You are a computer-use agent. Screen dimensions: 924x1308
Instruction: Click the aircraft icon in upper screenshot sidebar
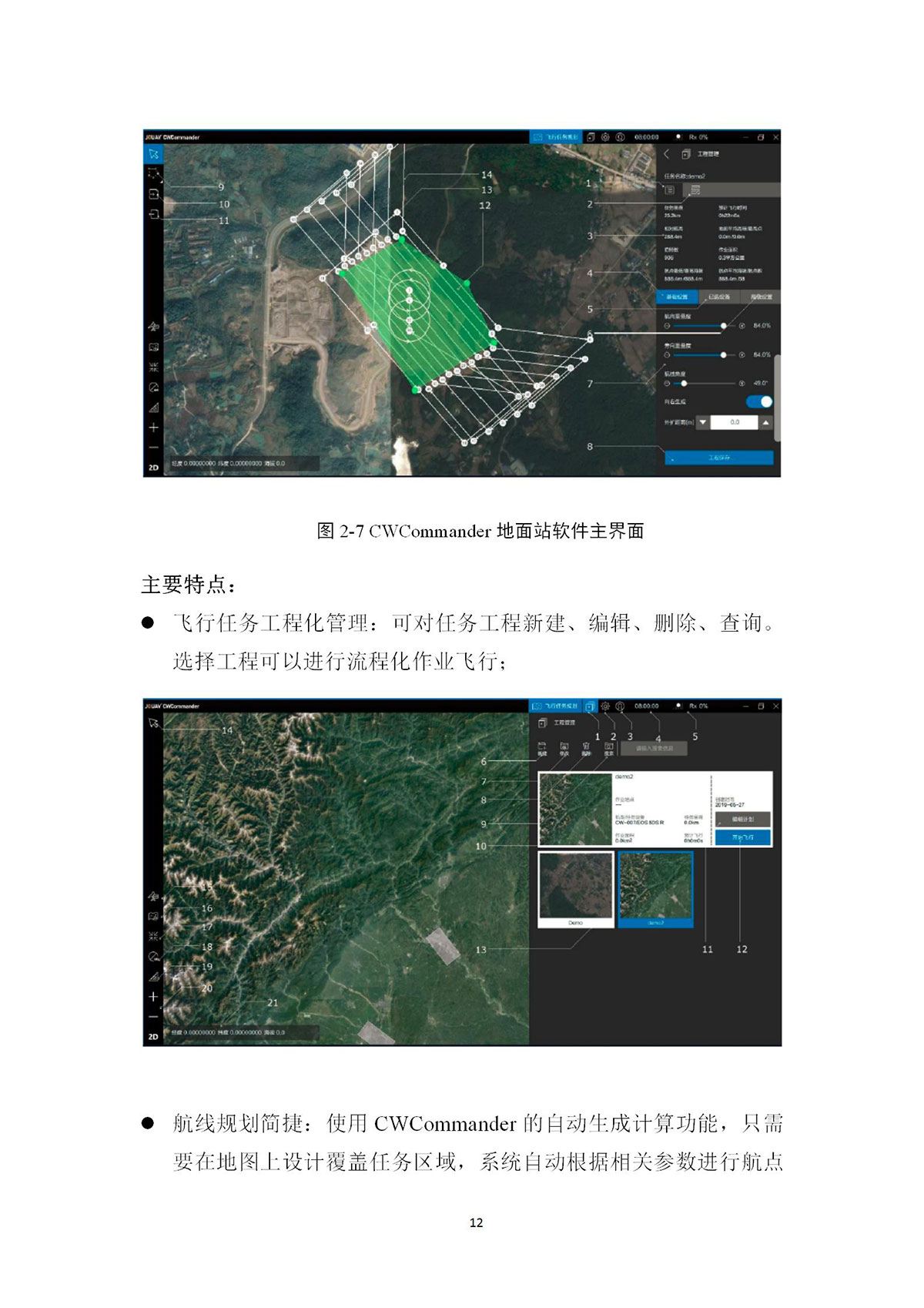153,327
